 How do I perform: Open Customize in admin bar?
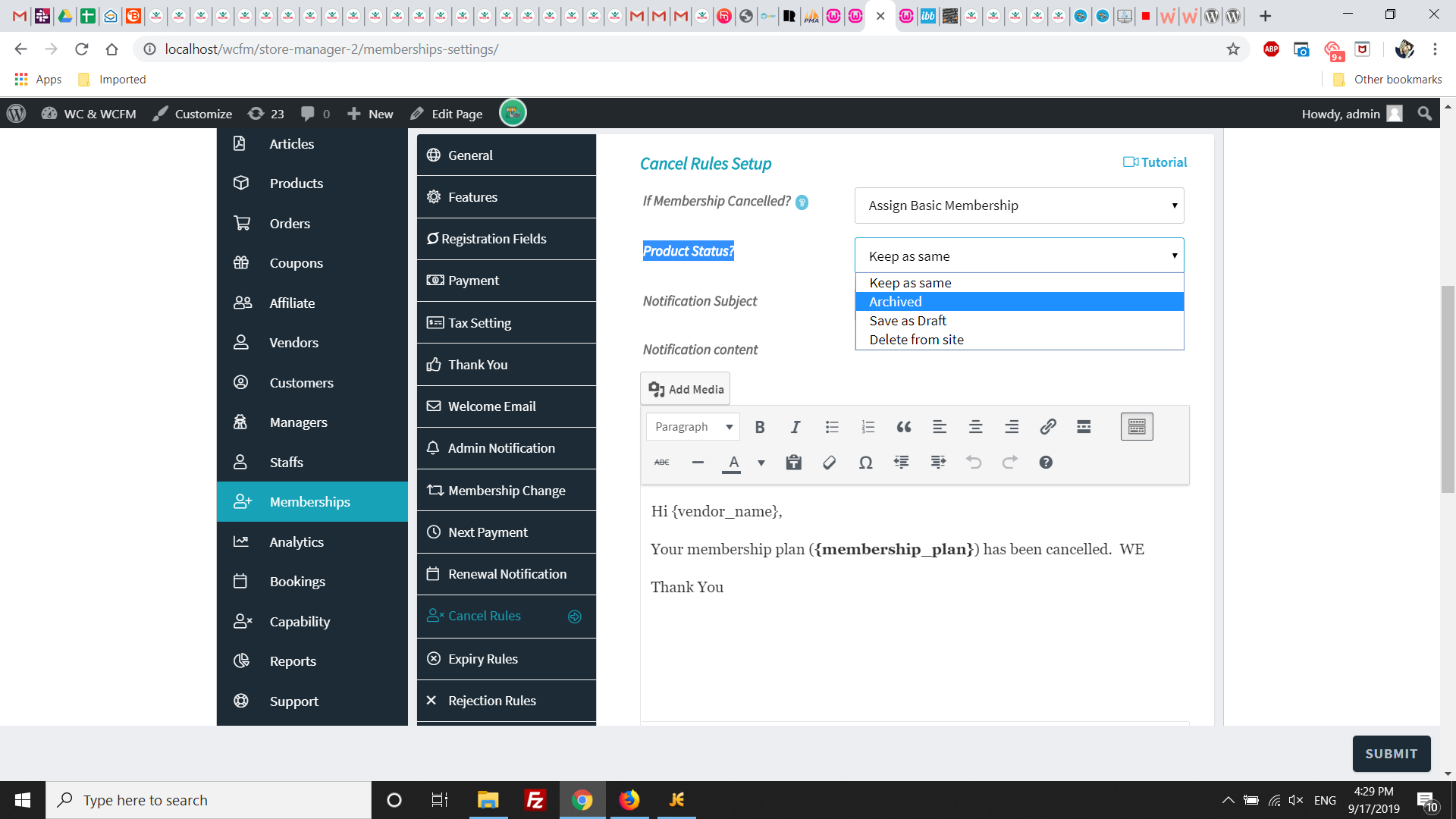193,114
